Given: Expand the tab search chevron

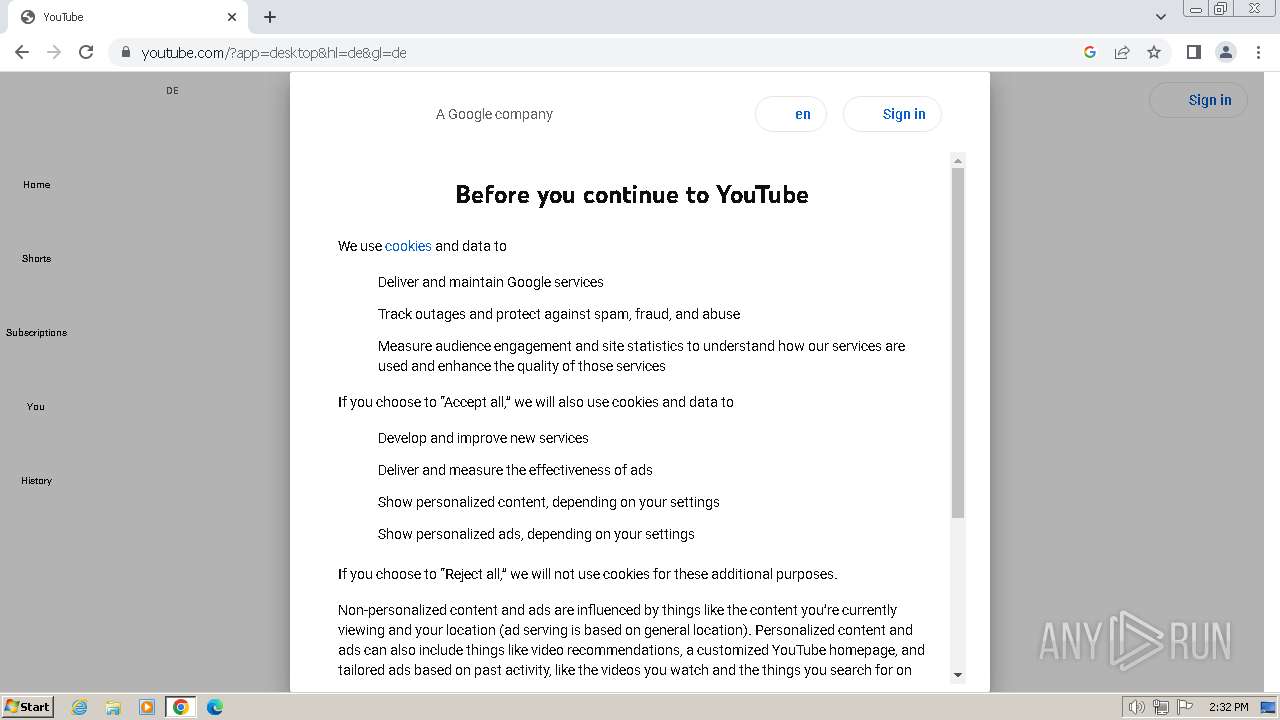Looking at the screenshot, I should [x=1161, y=17].
